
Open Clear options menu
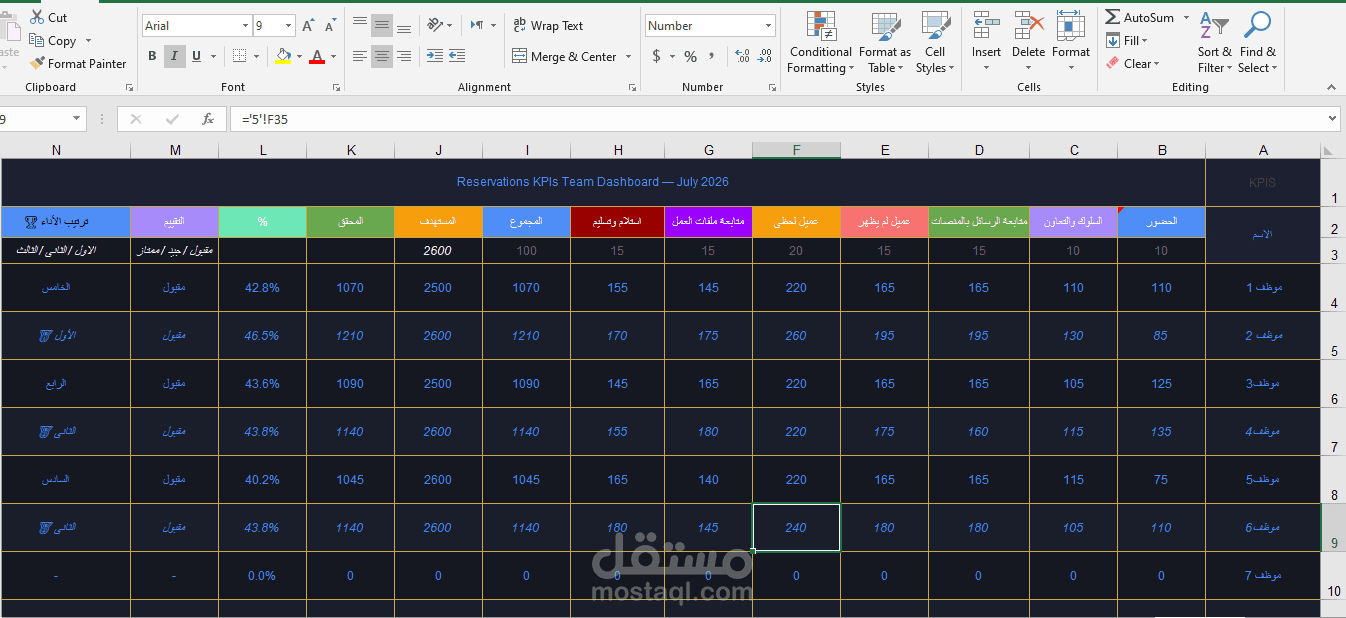(x=1133, y=63)
